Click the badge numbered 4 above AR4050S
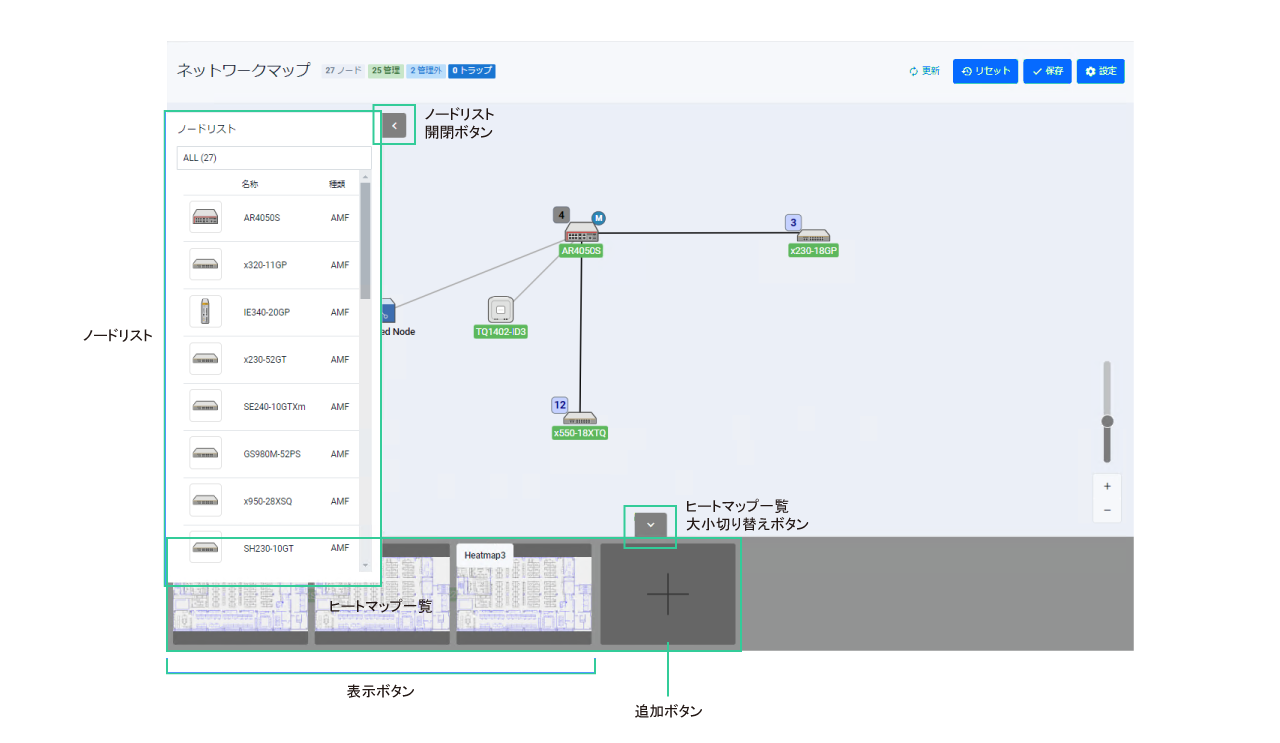1280x743 pixels. (562, 215)
